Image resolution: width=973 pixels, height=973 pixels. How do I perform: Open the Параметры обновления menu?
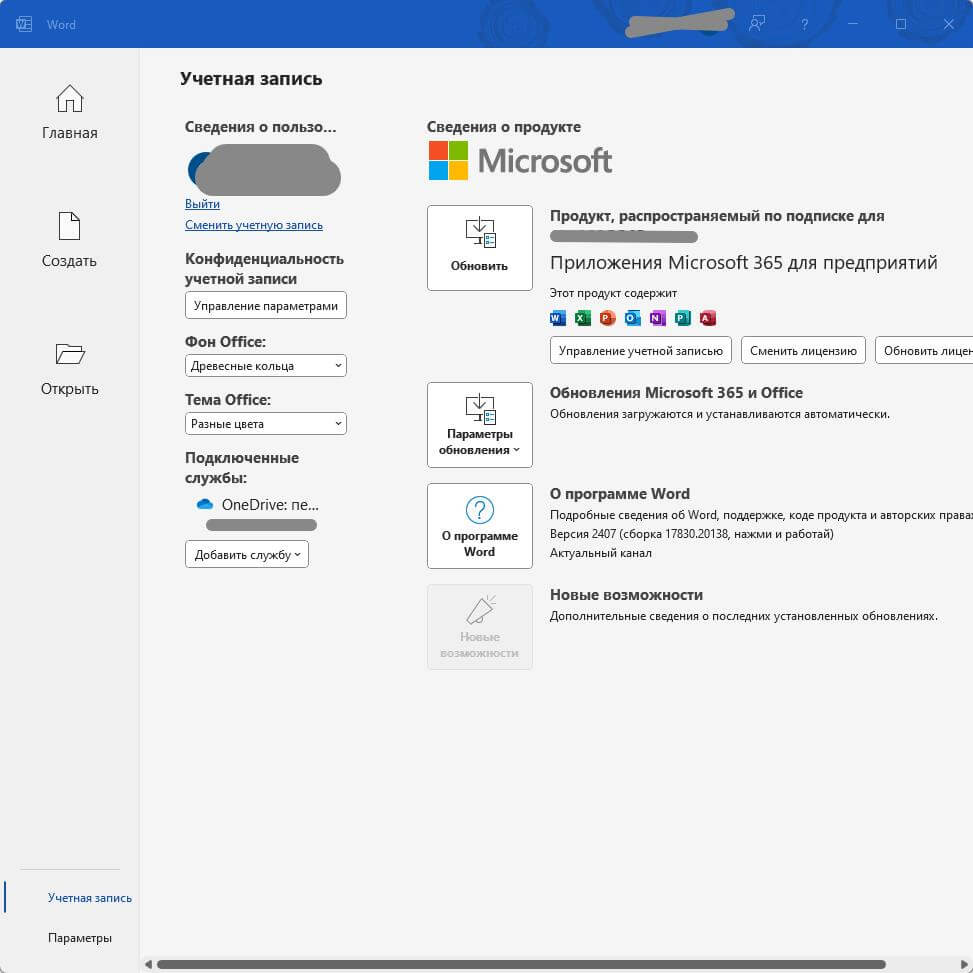[480, 425]
